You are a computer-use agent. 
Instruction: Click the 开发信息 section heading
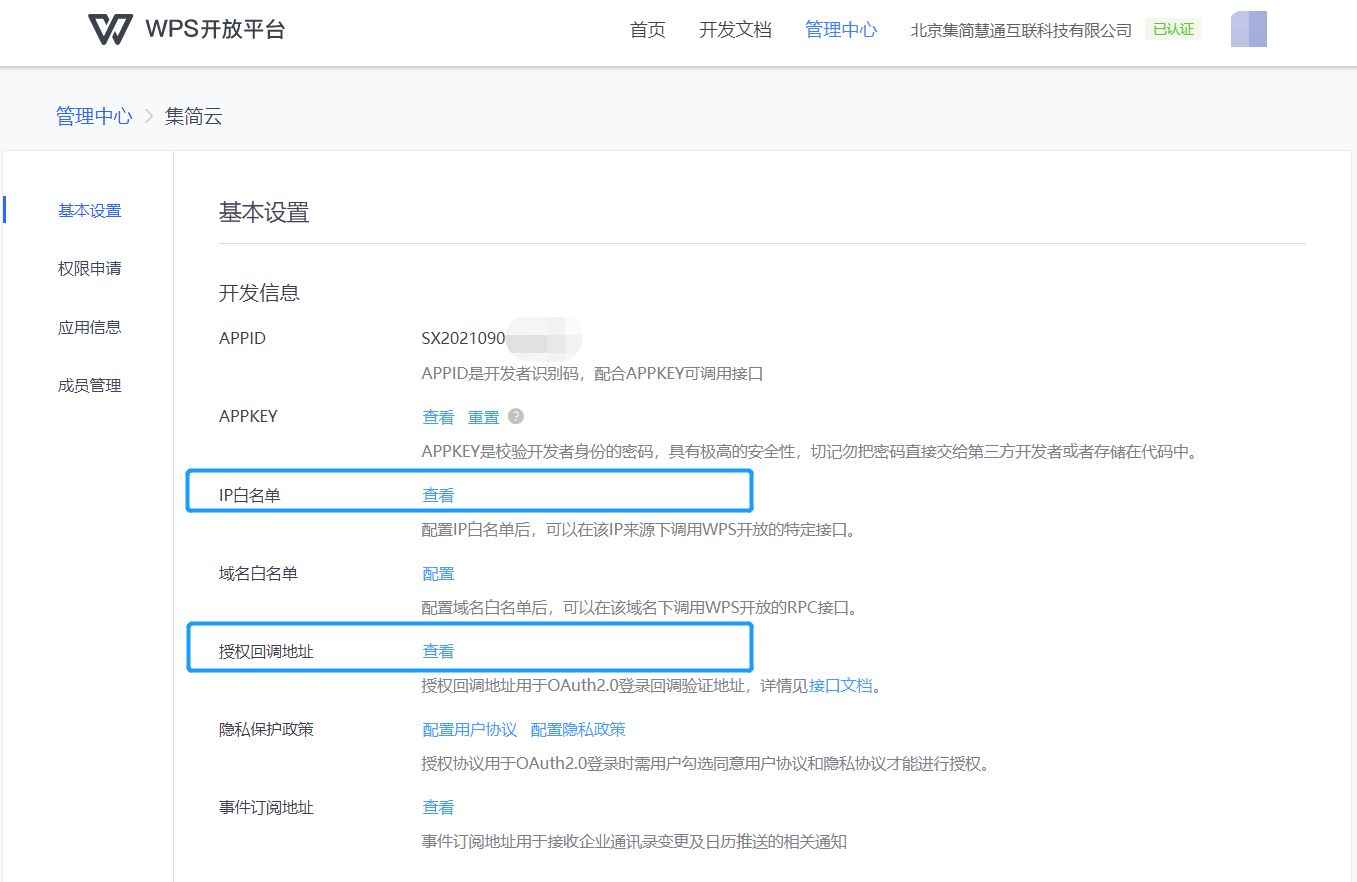click(260, 293)
